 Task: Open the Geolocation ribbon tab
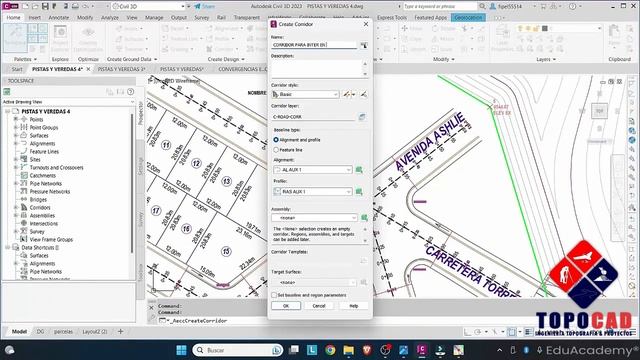click(x=468, y=18)
